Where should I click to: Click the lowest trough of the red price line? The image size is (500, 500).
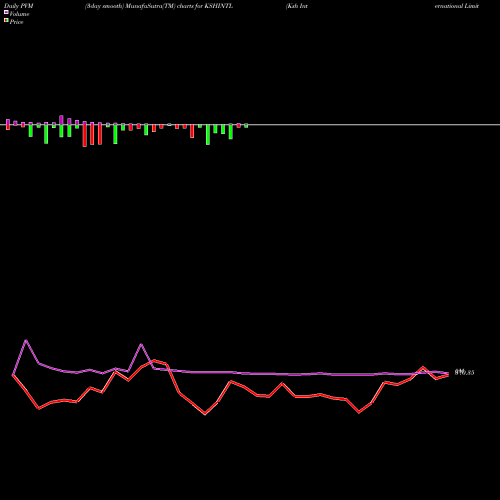point(205,414)
